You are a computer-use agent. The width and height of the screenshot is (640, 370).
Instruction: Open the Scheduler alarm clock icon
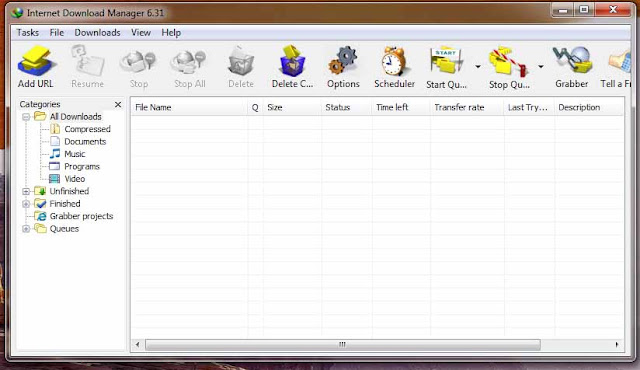point(394,61)
